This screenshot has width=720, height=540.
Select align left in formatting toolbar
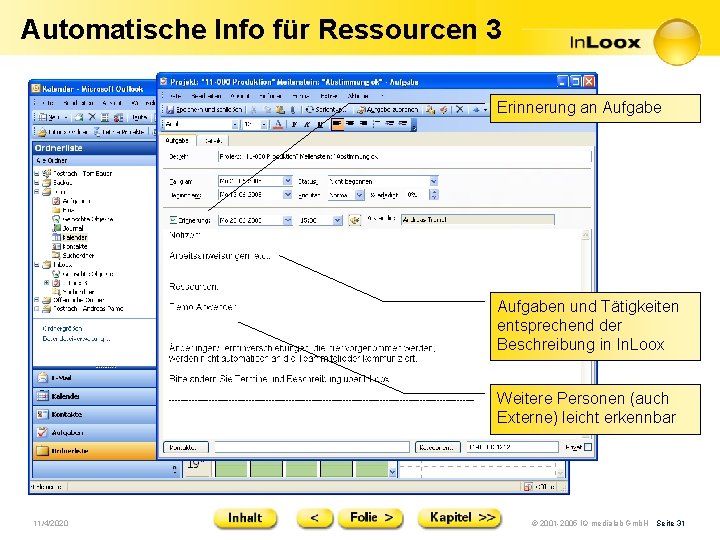point(337,124)
